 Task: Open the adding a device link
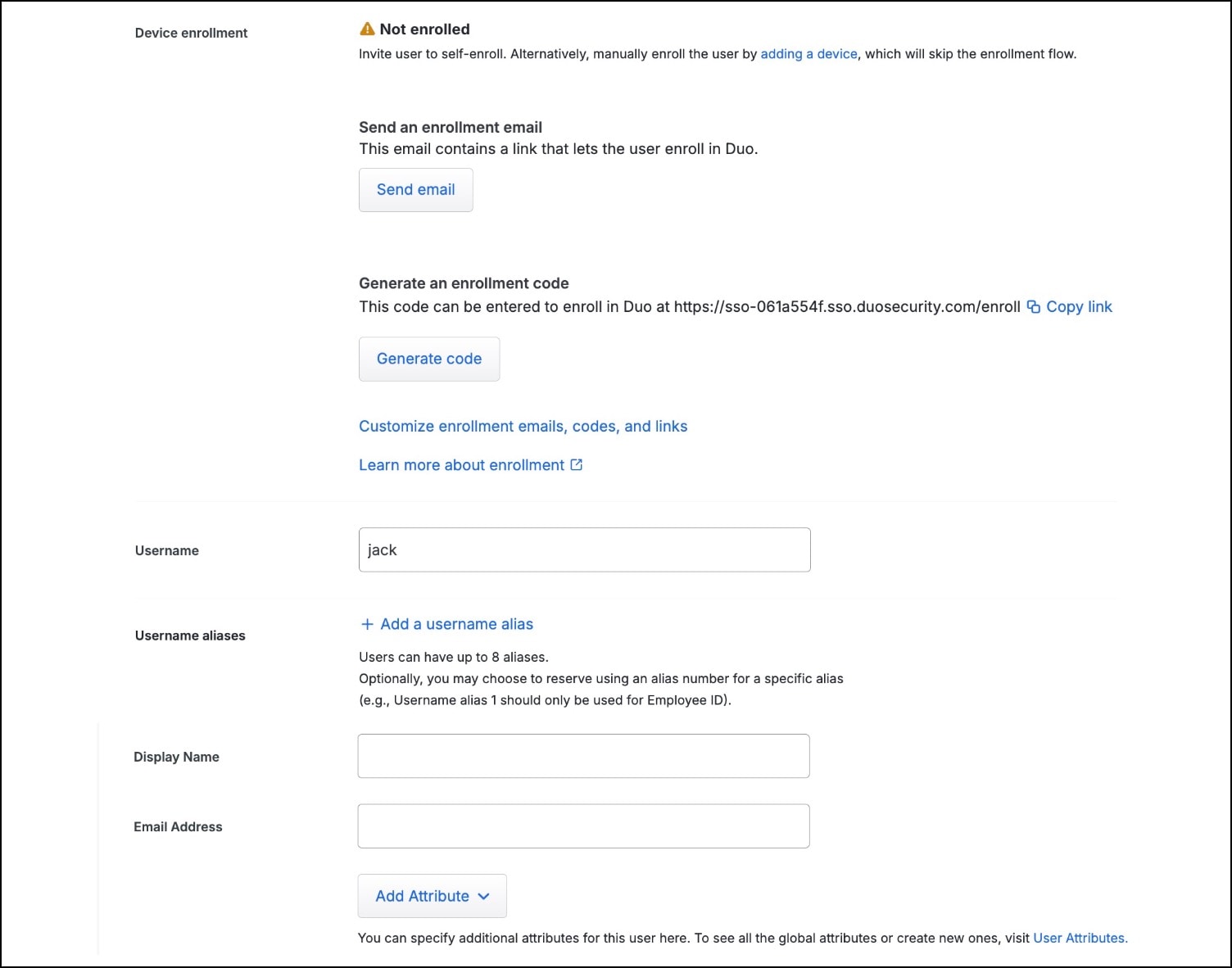(x=808, y=54)
